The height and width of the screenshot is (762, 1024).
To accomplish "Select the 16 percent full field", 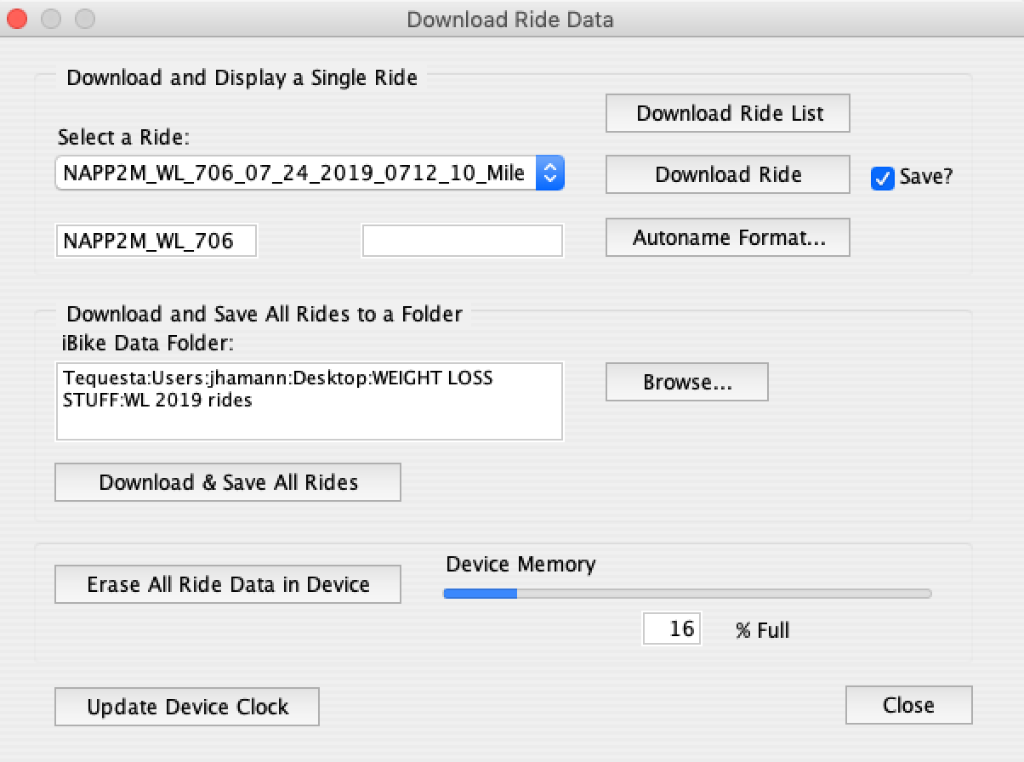I will tap(672, 630).
